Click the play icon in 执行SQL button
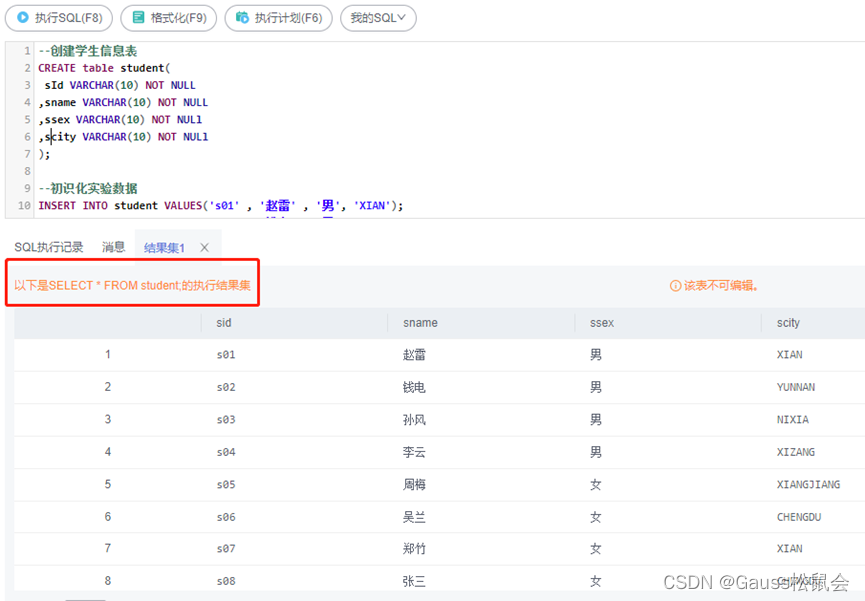The image size is (865, 601). (x=23, y=18)
